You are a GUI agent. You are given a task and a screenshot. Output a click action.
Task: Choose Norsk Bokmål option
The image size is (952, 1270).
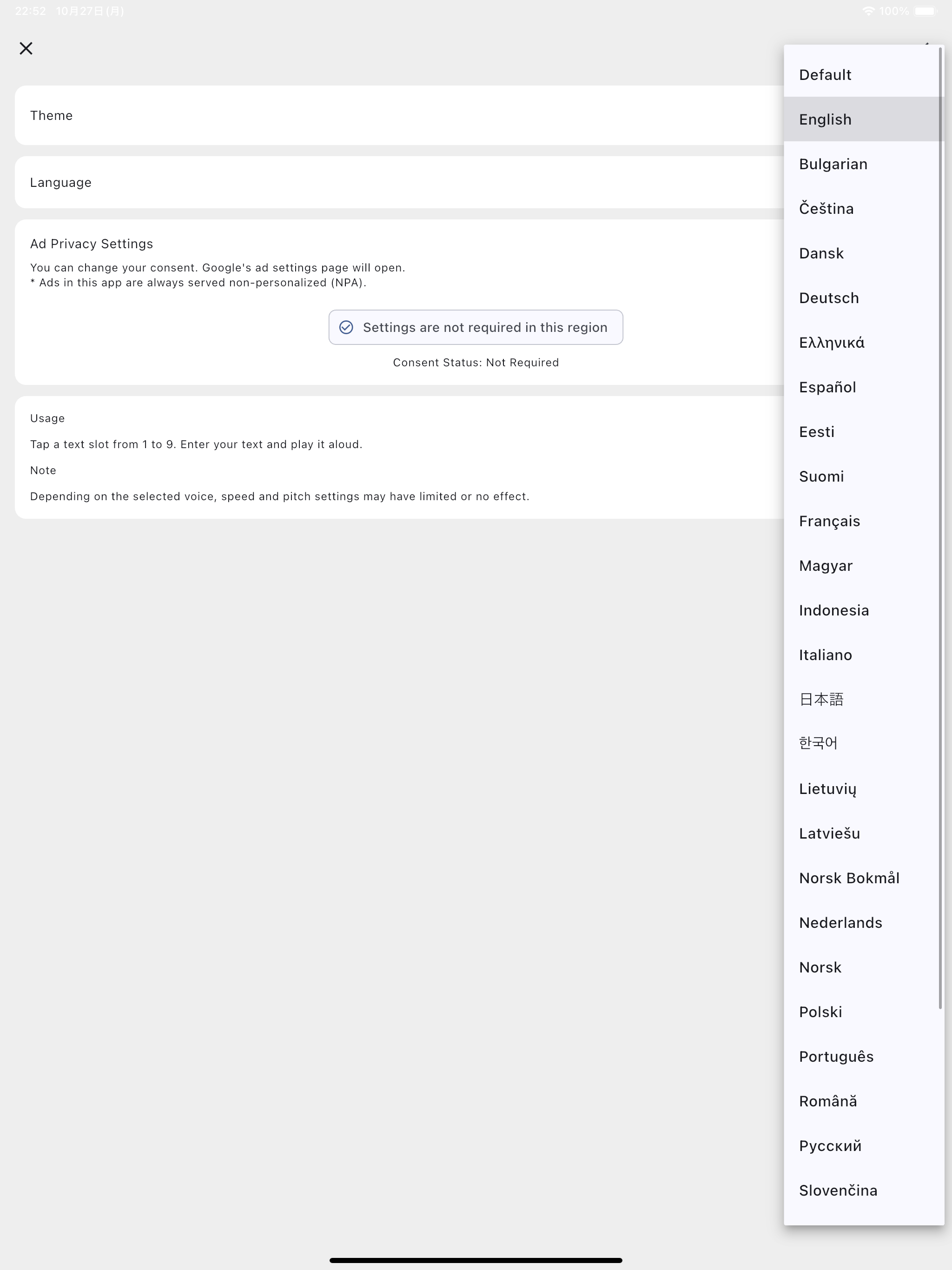pos(864,878)
